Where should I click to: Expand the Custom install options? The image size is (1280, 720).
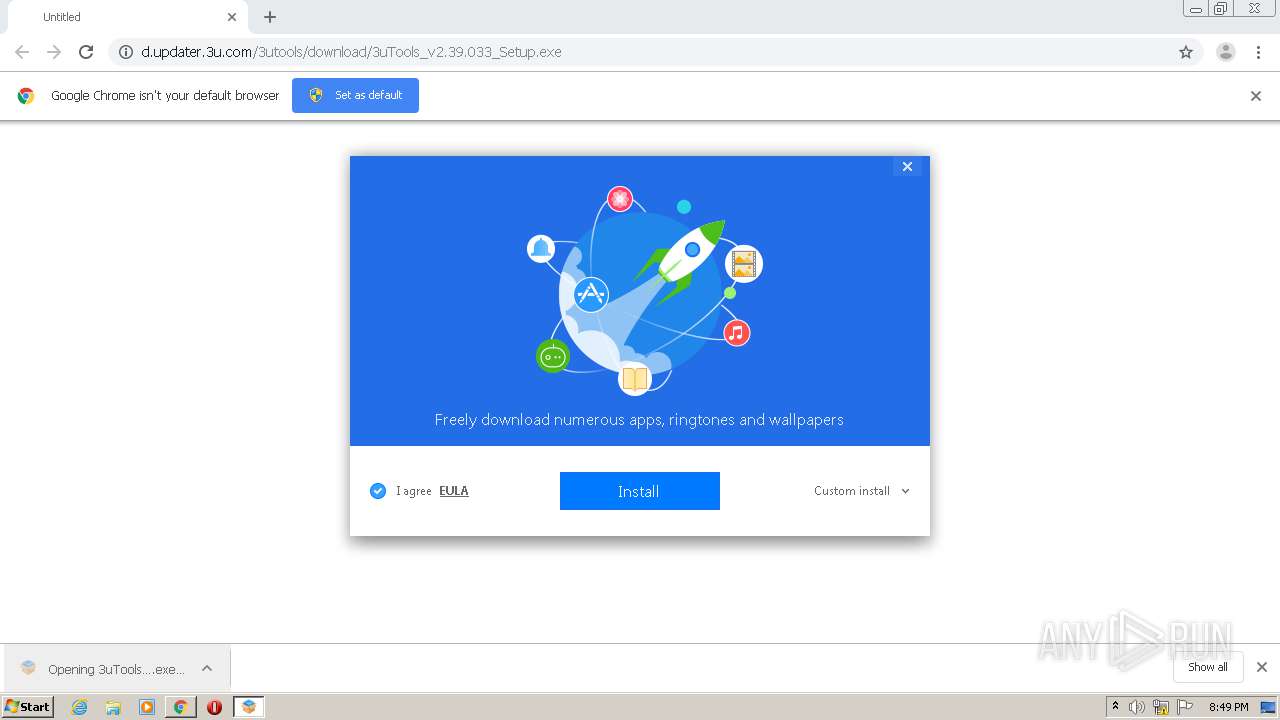pyautogui.click(x=862, y=491)
